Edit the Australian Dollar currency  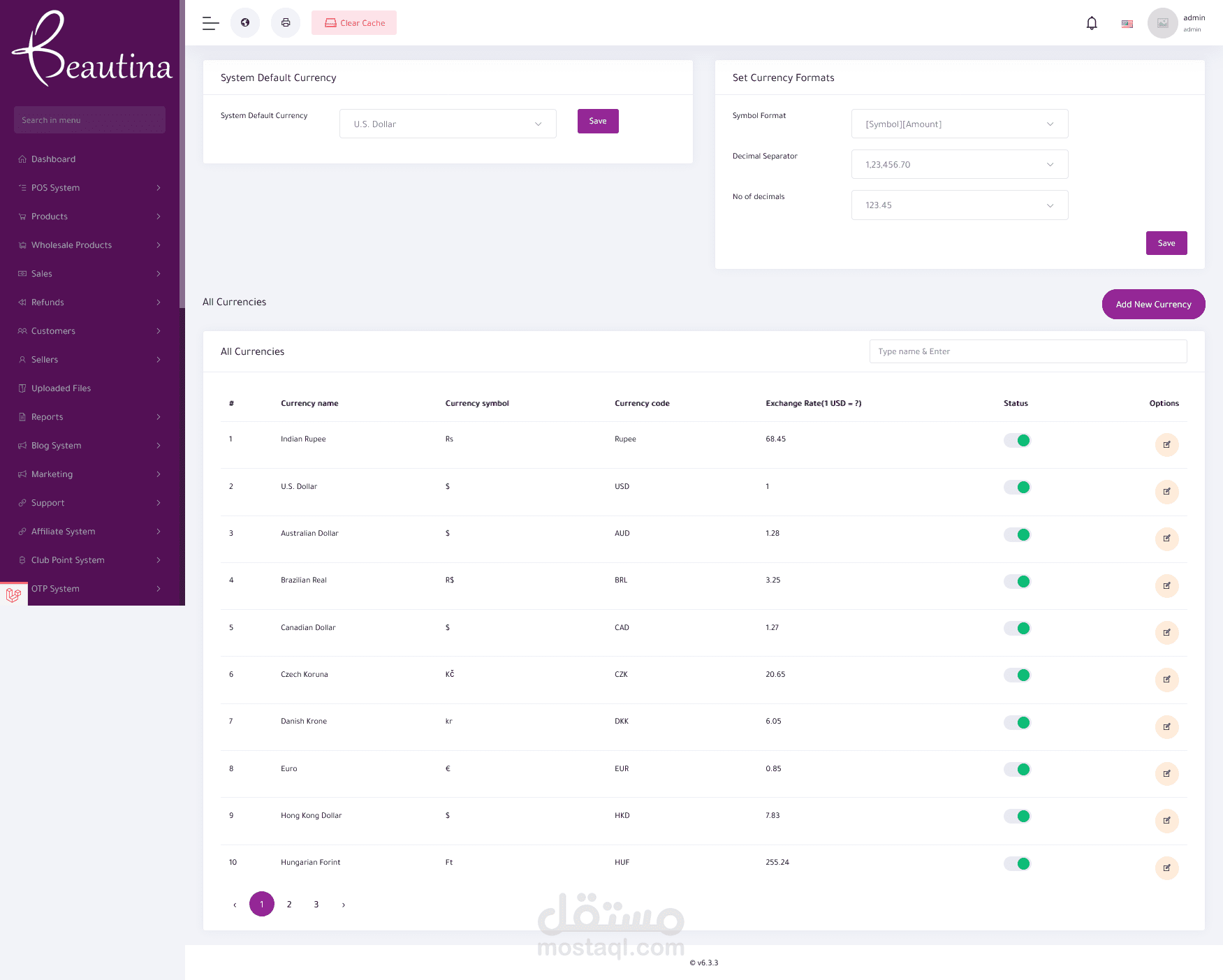coord(1166,539)
